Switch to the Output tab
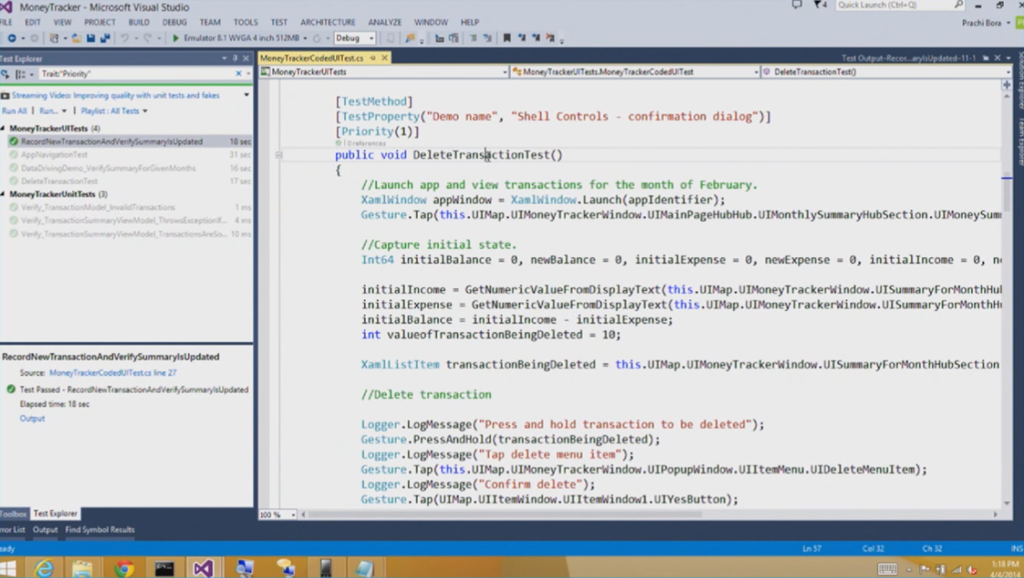Image resolution: width=1024 pixels, height=578 pixels. 45,530
